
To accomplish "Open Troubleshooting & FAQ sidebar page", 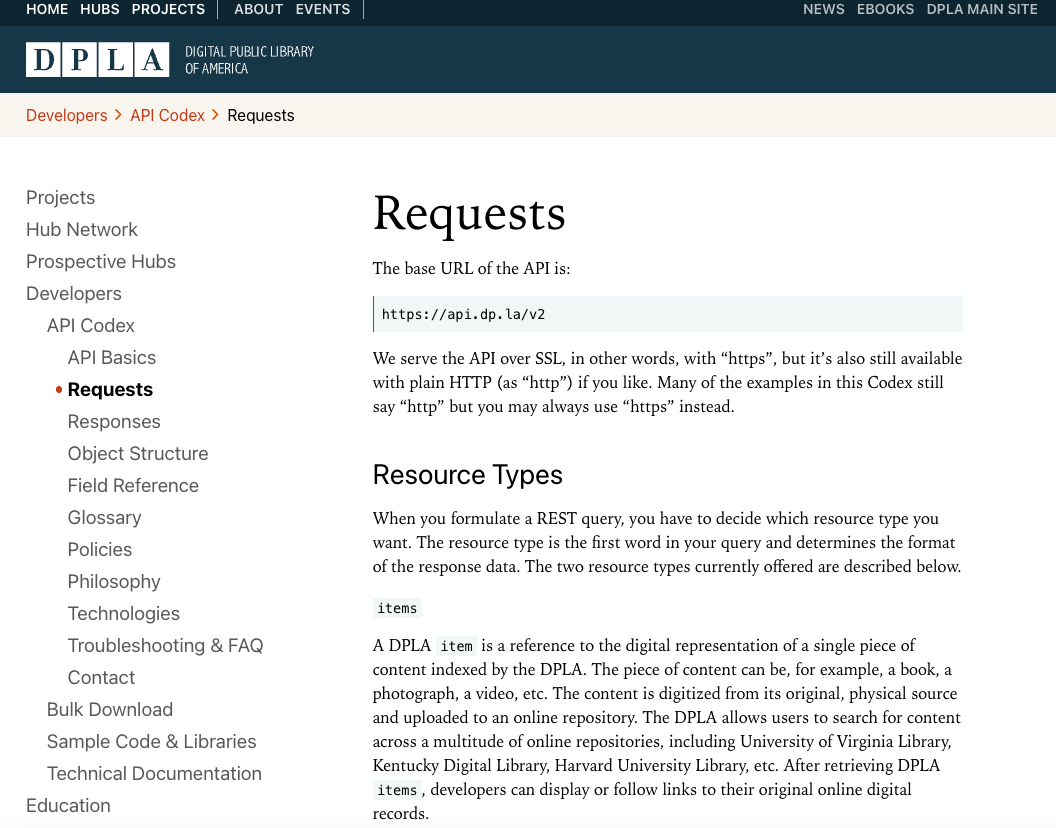I will 166,645.
